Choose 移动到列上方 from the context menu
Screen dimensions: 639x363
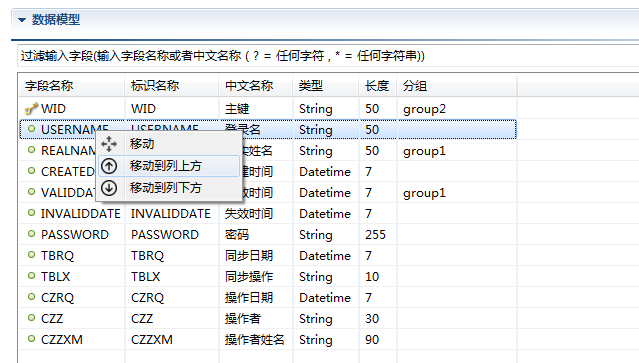pos(169,166)
